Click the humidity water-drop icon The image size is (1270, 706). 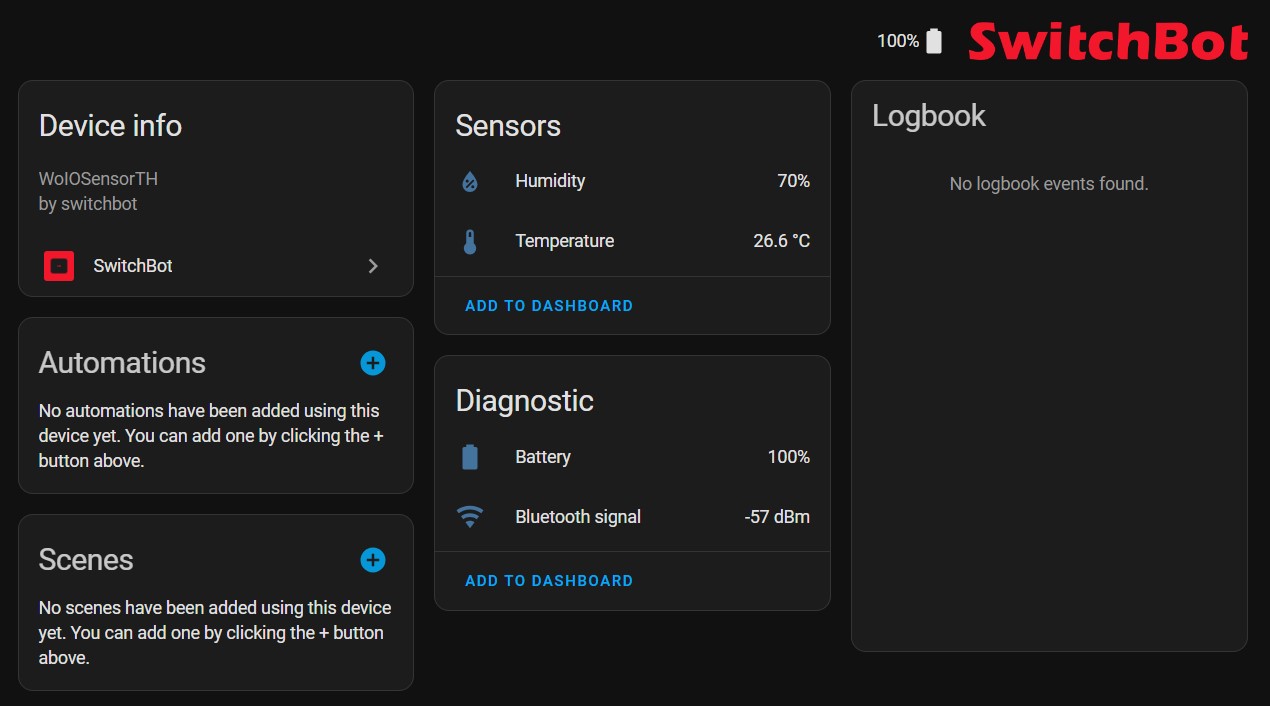pyautogui.click(x=470, y=182)
